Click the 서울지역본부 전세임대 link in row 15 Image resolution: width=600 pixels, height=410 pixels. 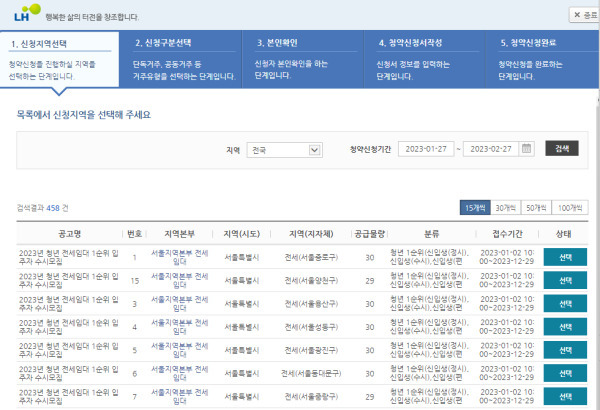point(179,281)
